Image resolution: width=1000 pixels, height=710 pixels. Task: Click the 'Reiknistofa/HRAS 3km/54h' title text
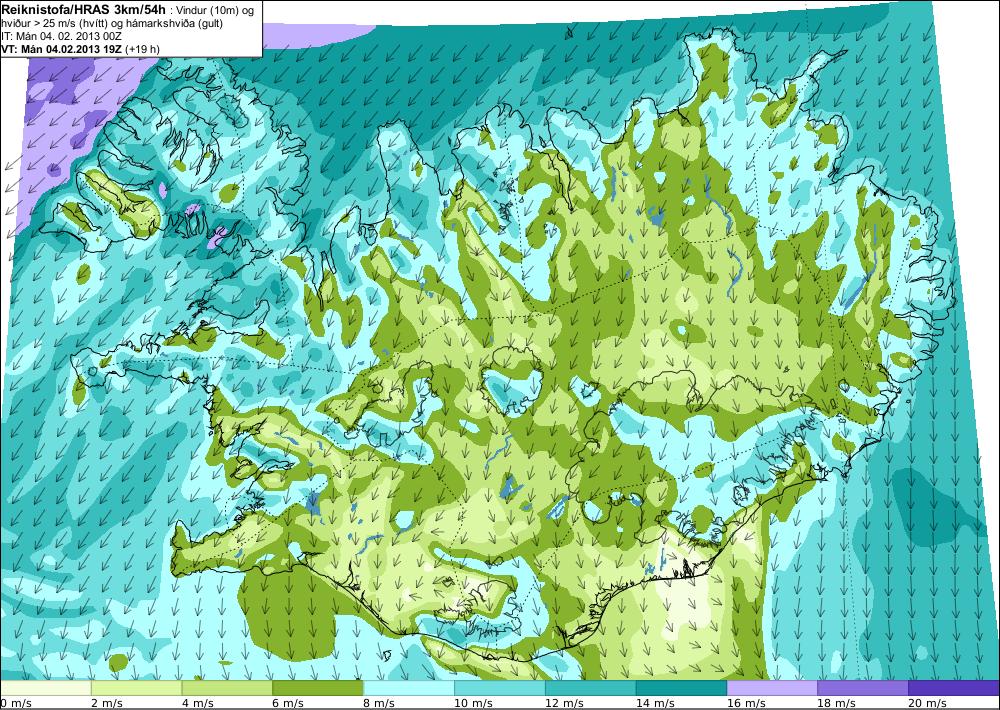[84, 9]
